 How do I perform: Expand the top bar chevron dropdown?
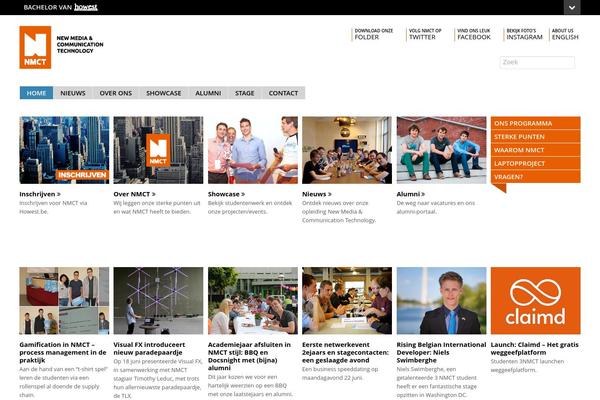[572, 7]
